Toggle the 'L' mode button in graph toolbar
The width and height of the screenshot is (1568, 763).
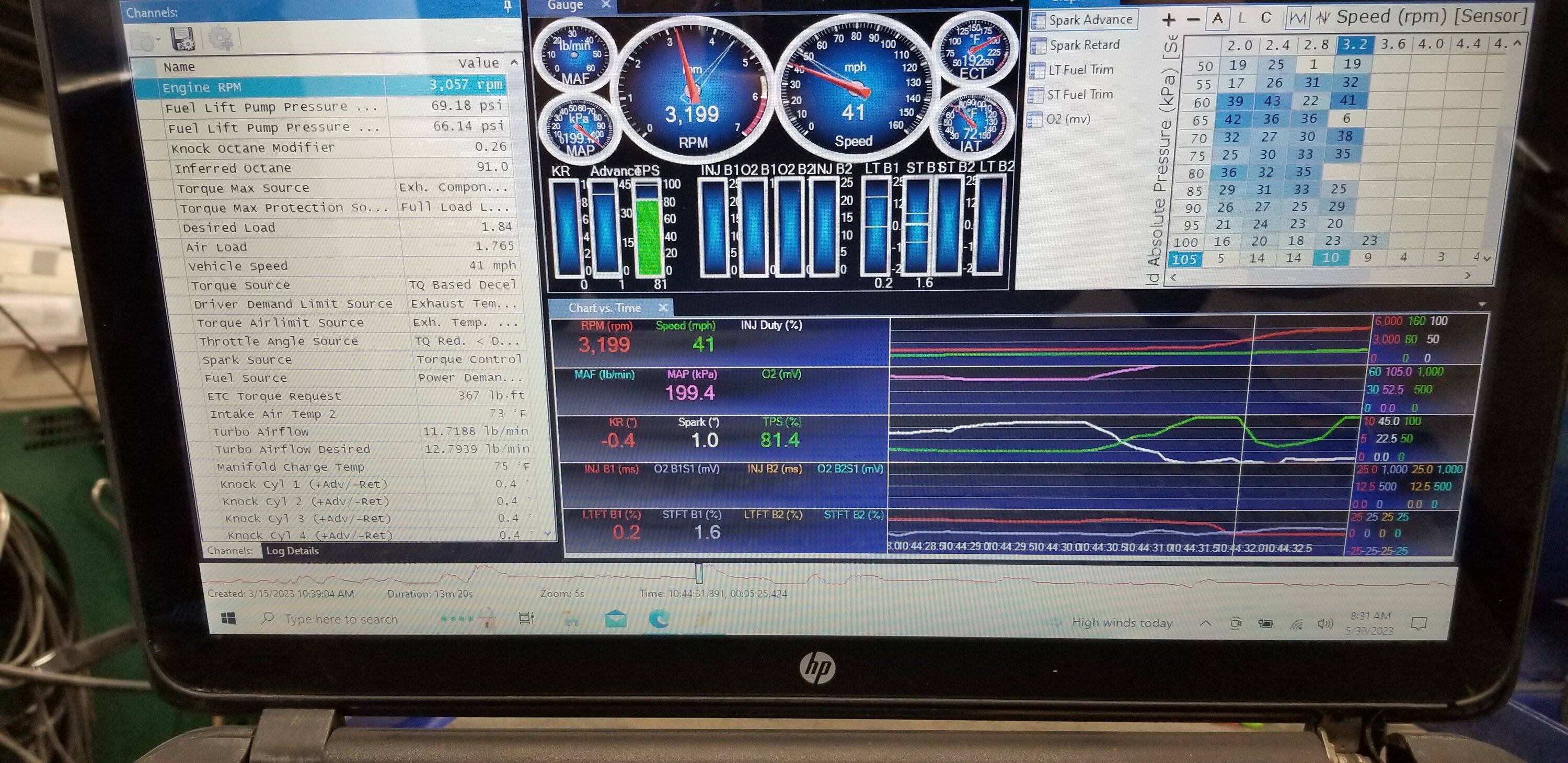click(1242, 18)
